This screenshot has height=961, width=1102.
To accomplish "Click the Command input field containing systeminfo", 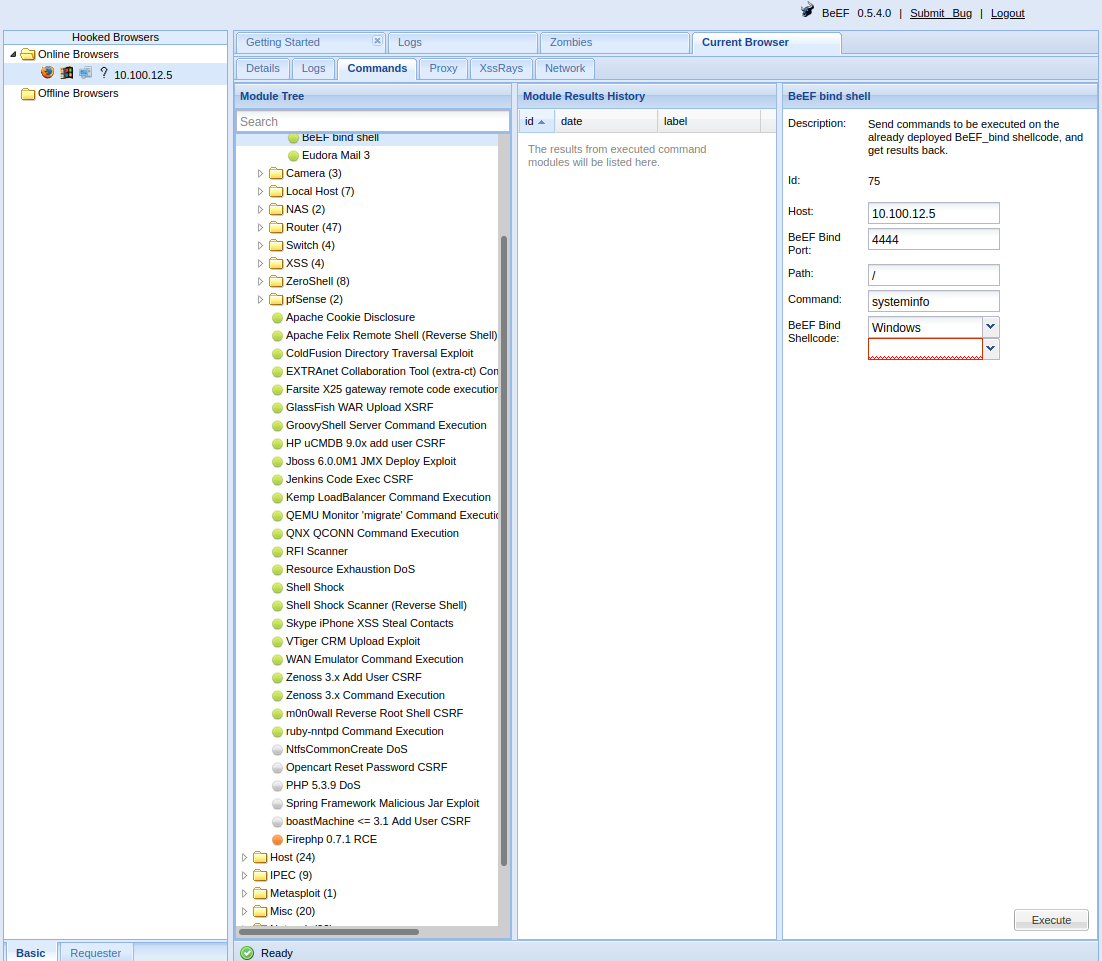I will [x=933, y=301].
